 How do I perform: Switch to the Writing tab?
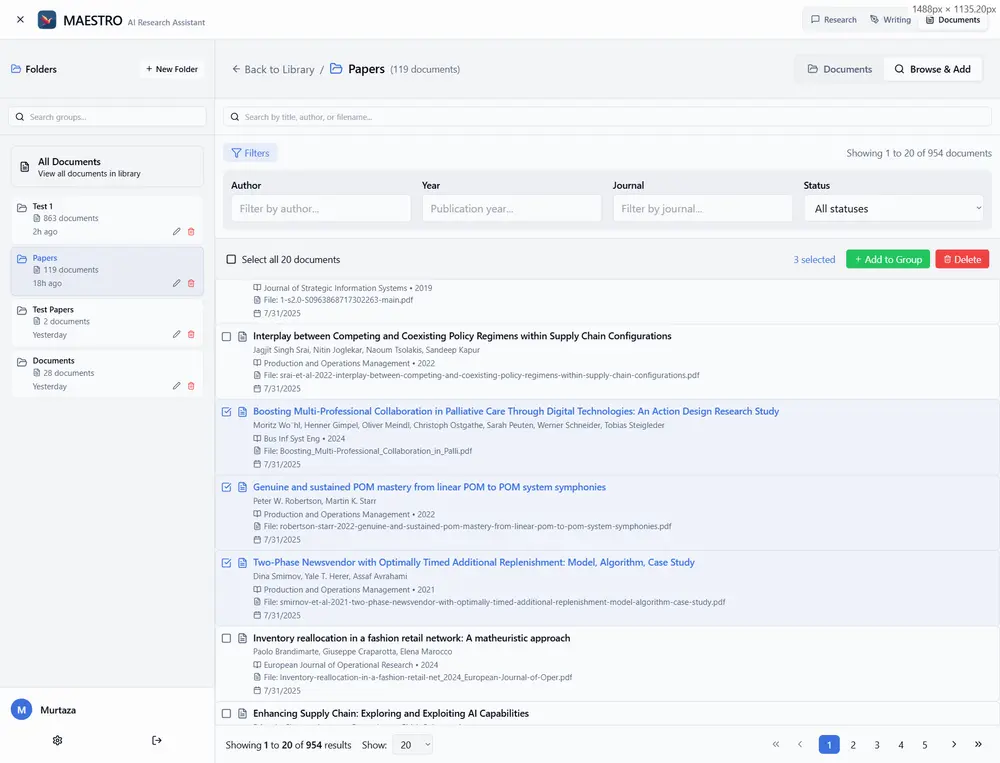click(890, 19)
